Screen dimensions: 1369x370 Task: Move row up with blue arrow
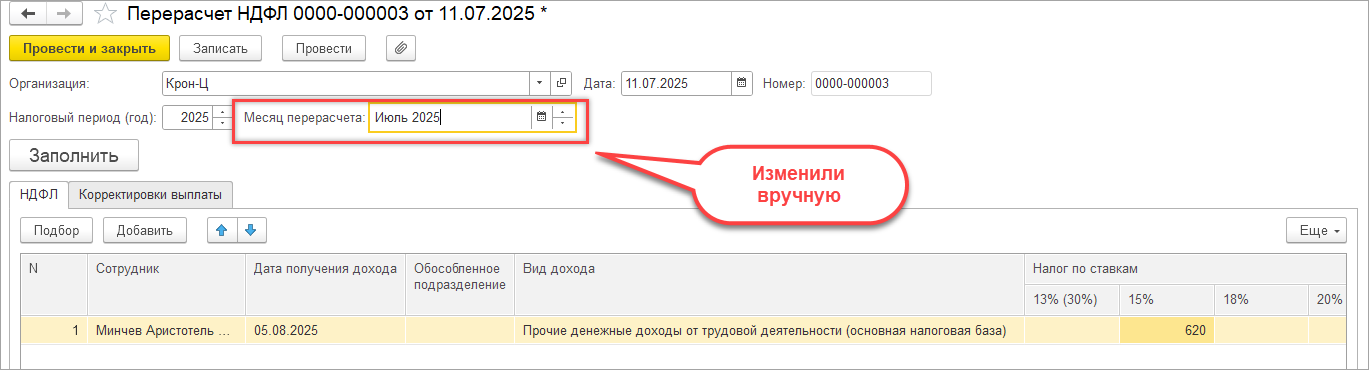tap(221, 230)
